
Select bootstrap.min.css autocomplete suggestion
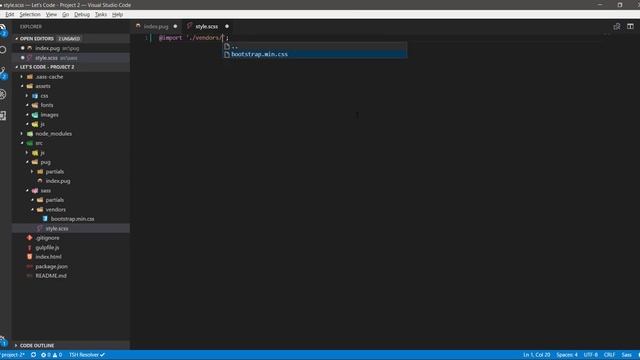(x=315, y=54)
